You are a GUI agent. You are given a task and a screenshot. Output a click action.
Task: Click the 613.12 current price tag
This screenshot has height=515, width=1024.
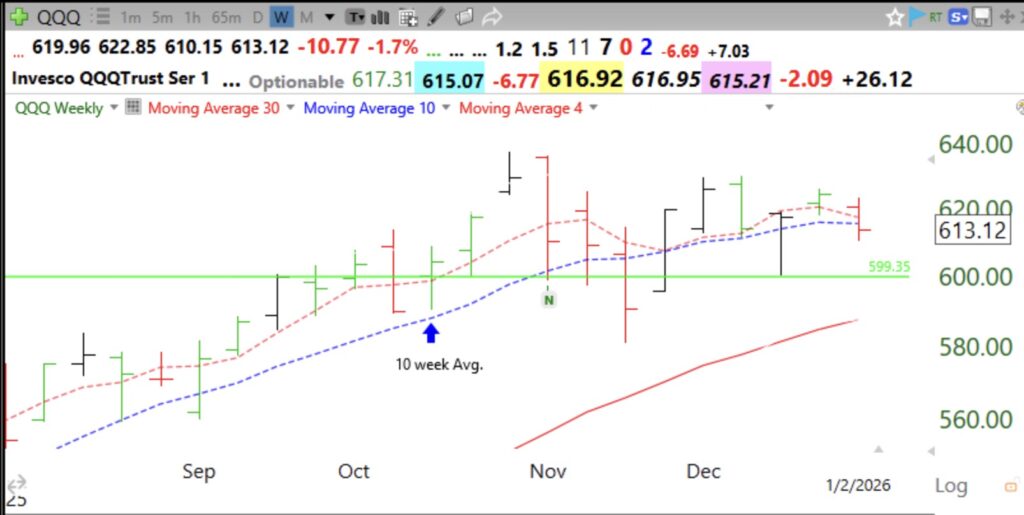973,230
